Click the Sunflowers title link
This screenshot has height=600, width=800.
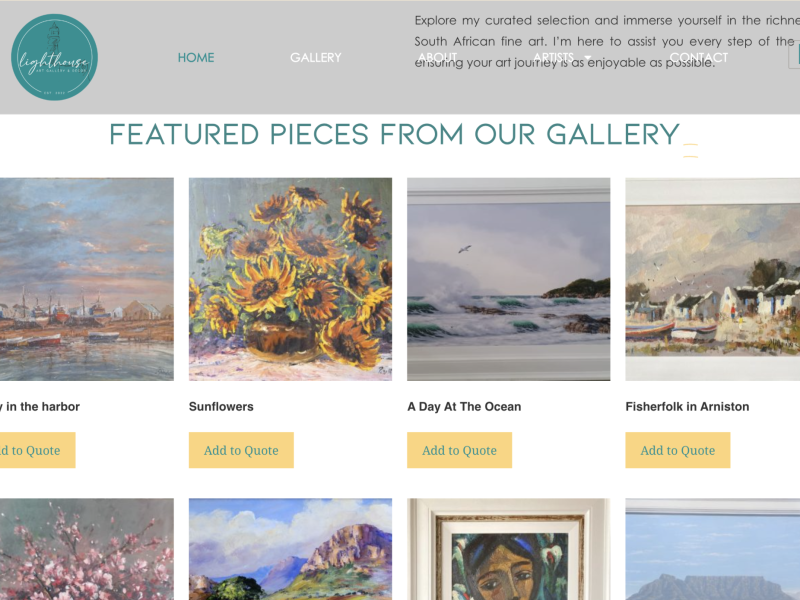[x=221, y=407]
